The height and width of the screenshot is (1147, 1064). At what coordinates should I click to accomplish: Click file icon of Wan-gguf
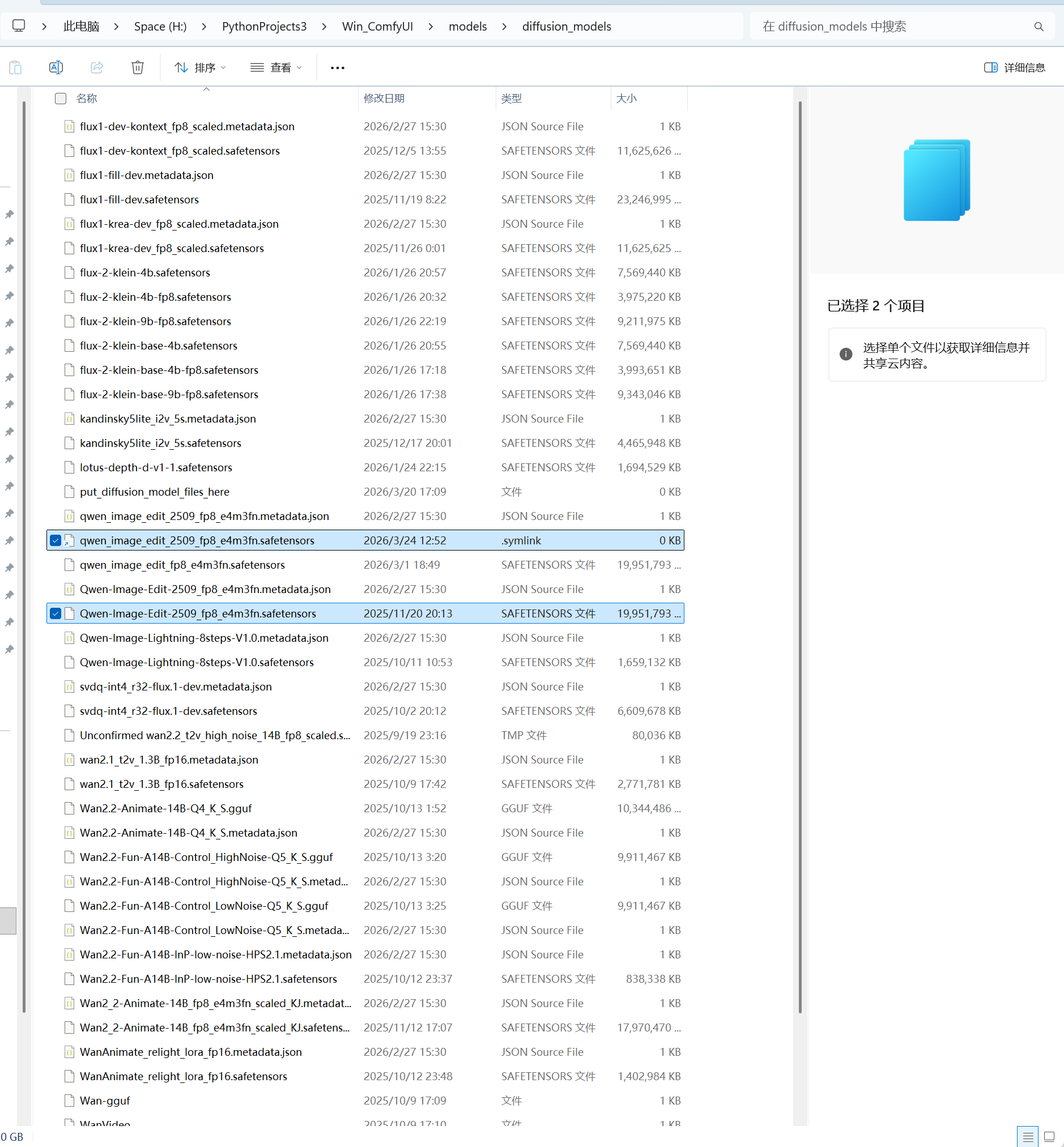tap(69, 1101)
